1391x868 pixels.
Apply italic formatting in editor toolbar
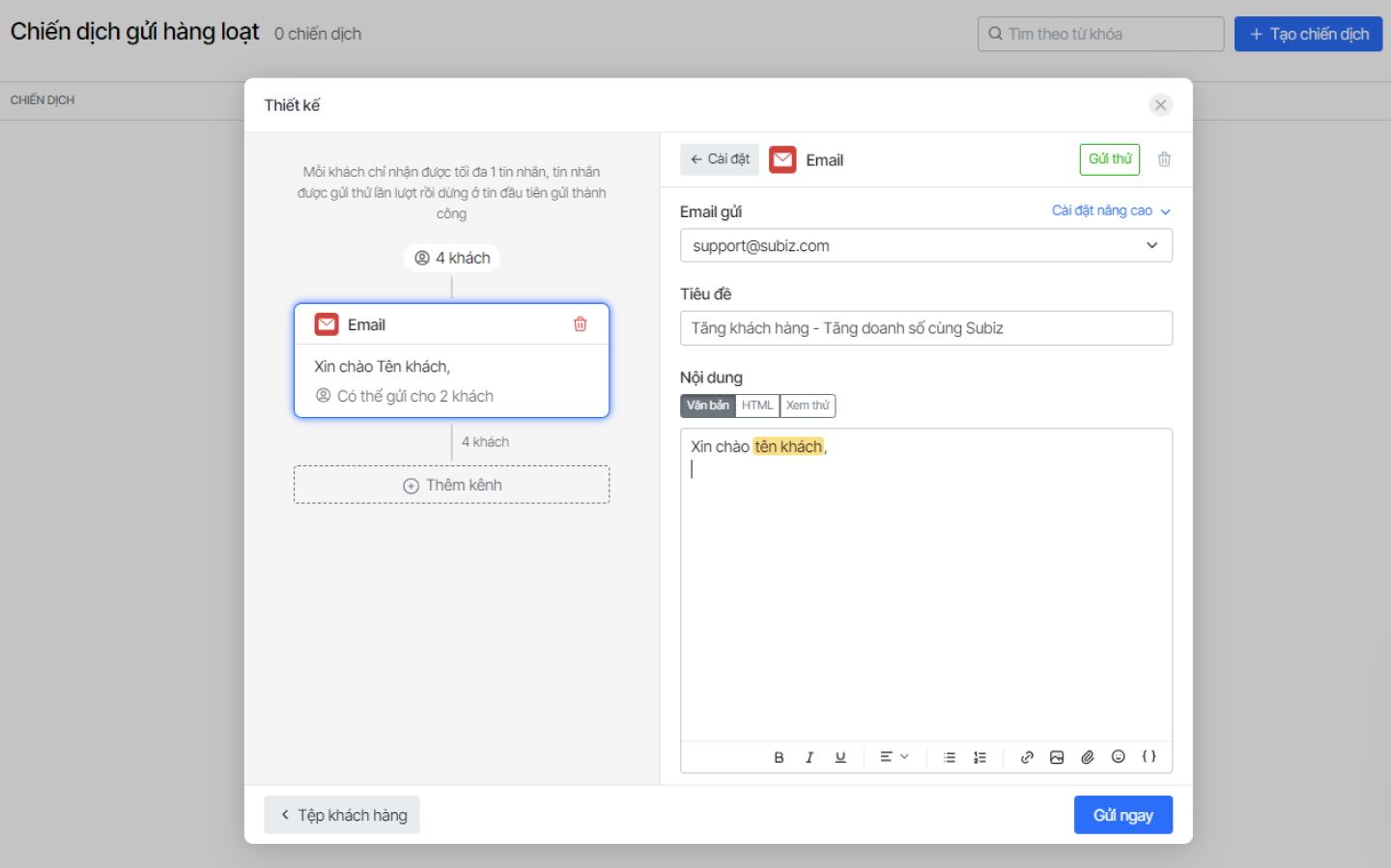coord(809,758)
